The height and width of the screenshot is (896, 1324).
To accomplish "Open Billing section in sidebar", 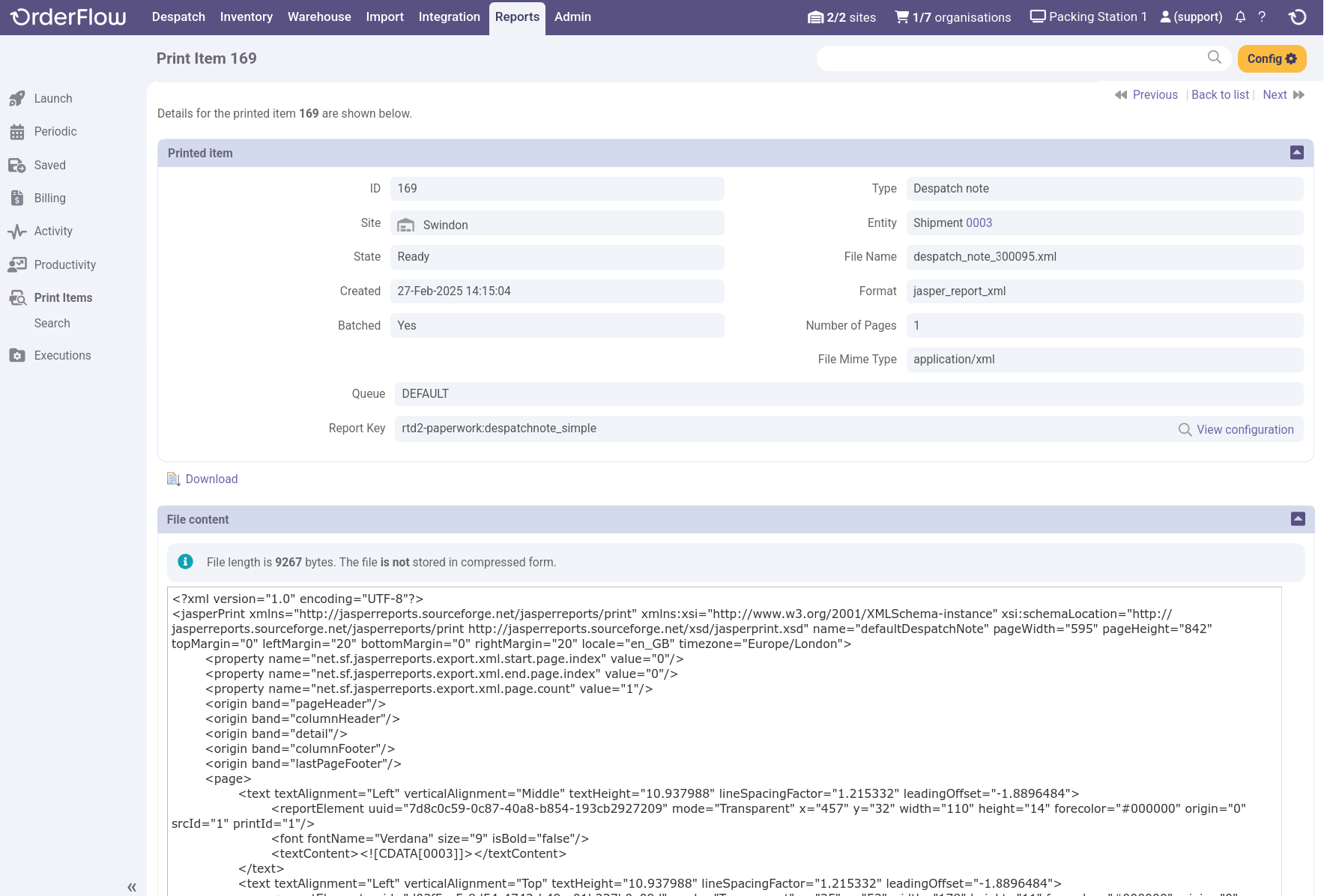I will pos(49,198).
